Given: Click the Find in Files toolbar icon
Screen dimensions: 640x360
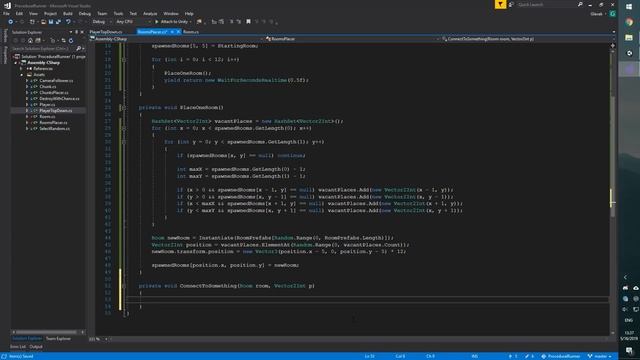Looking at the screenshot, I should (199, 22).
